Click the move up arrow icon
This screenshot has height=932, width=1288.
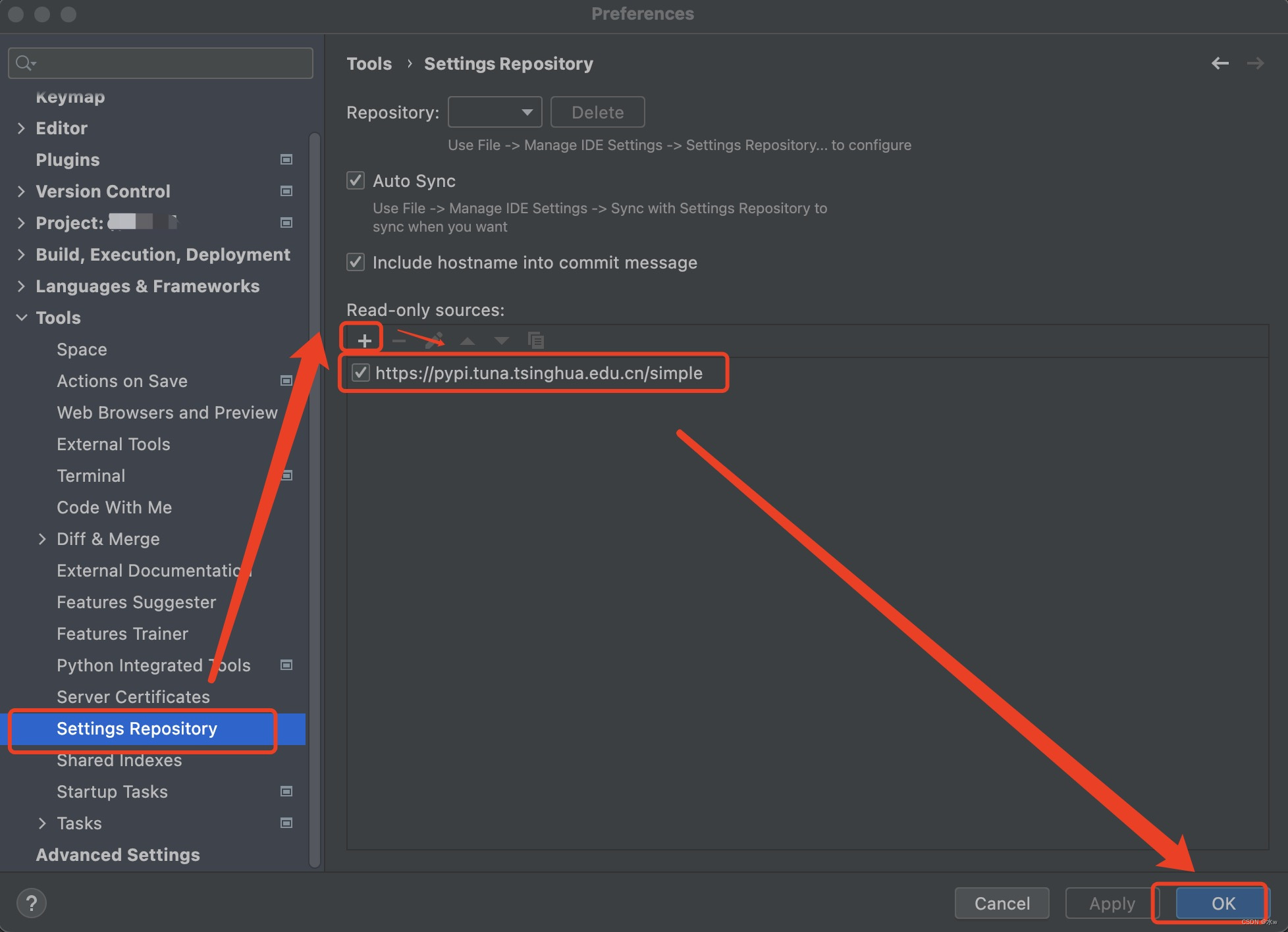pyautogui.click(x=468, y=340)
